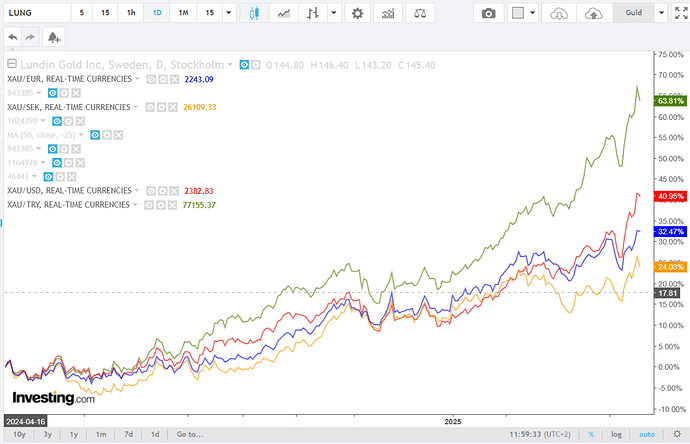Toggle percent scale mode
The height and width of the screenshot is (444, 690).
[x=591, y=434]
